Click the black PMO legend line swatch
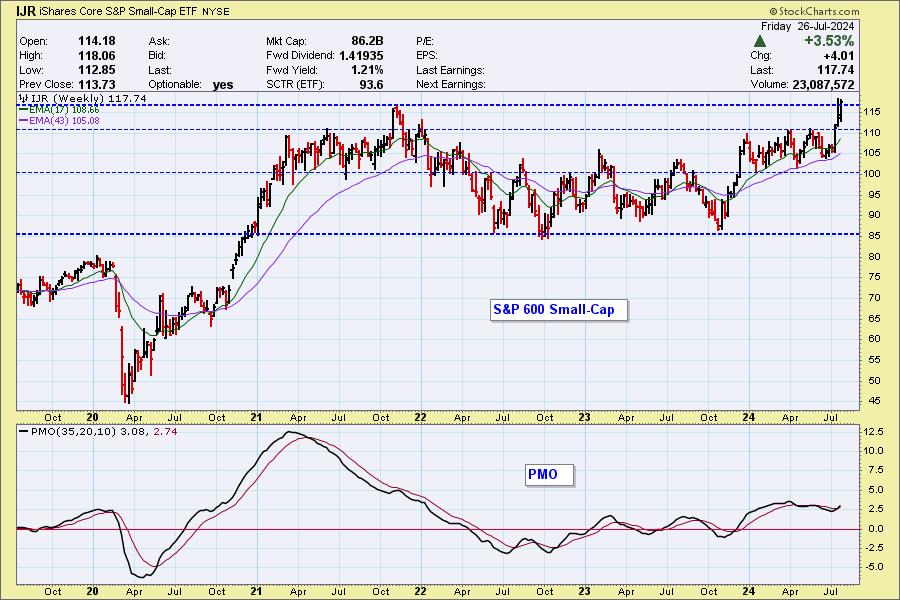 pos(24,431)
